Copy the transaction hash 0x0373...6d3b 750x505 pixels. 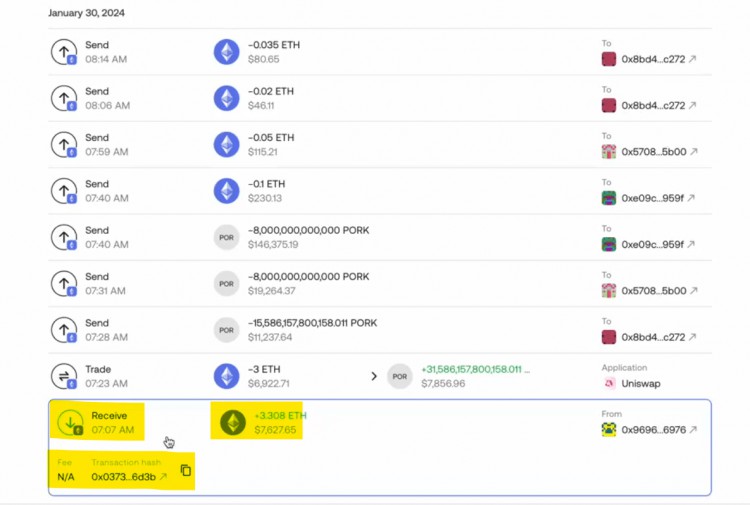coord(186,471)
